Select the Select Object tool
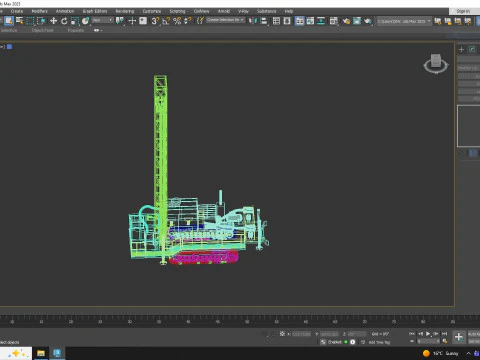 point(9,21)
